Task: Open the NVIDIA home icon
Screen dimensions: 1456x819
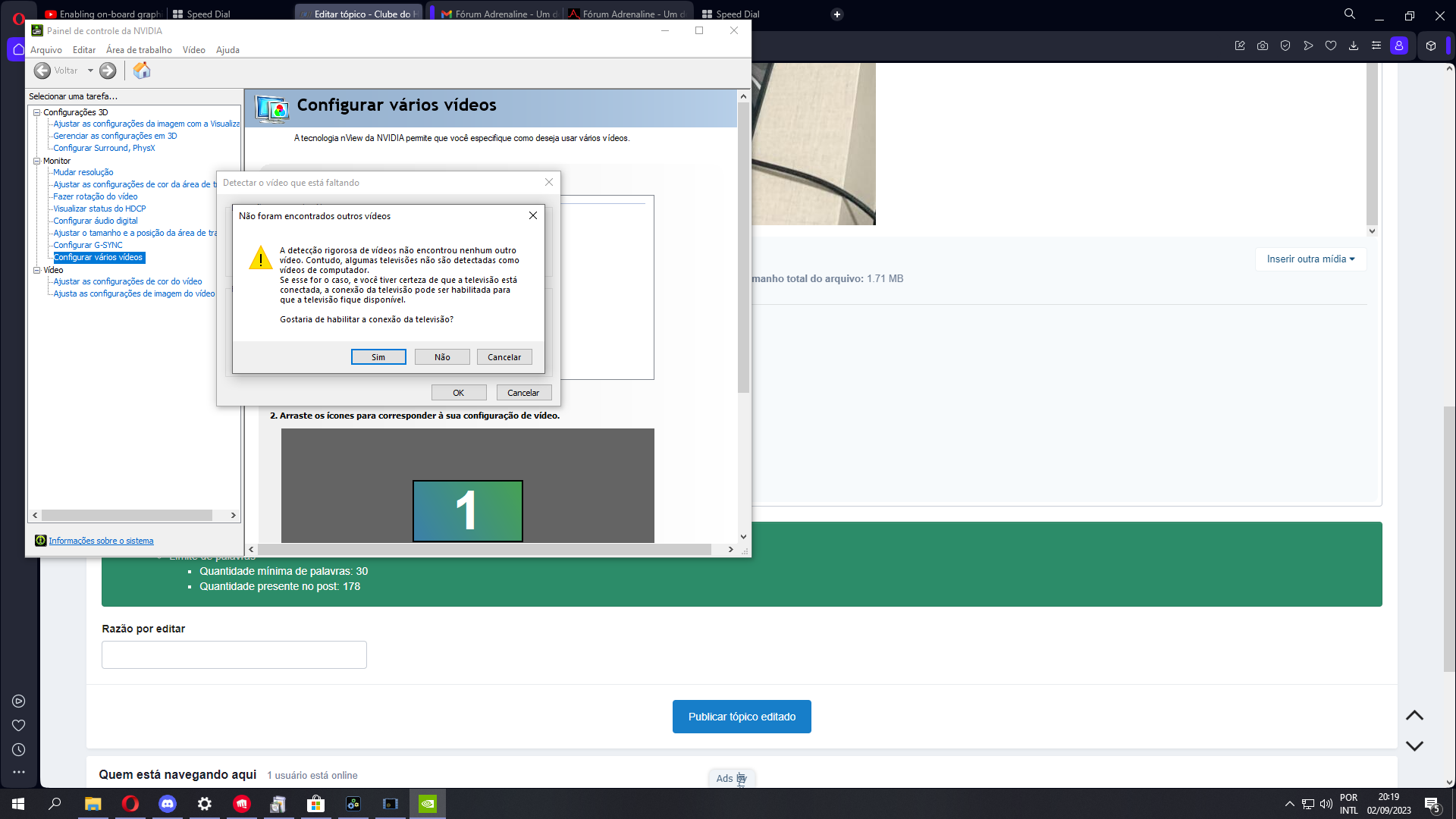Action: 142,71
